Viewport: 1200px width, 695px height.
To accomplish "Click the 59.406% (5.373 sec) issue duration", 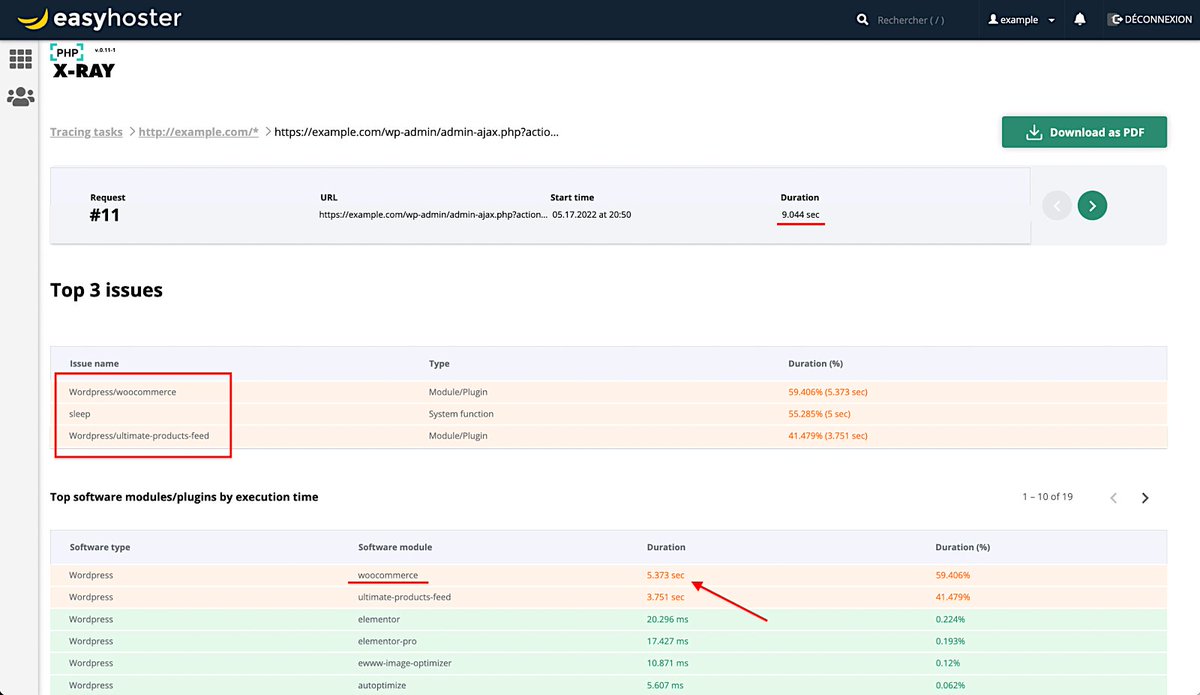I will pos(828,392).
